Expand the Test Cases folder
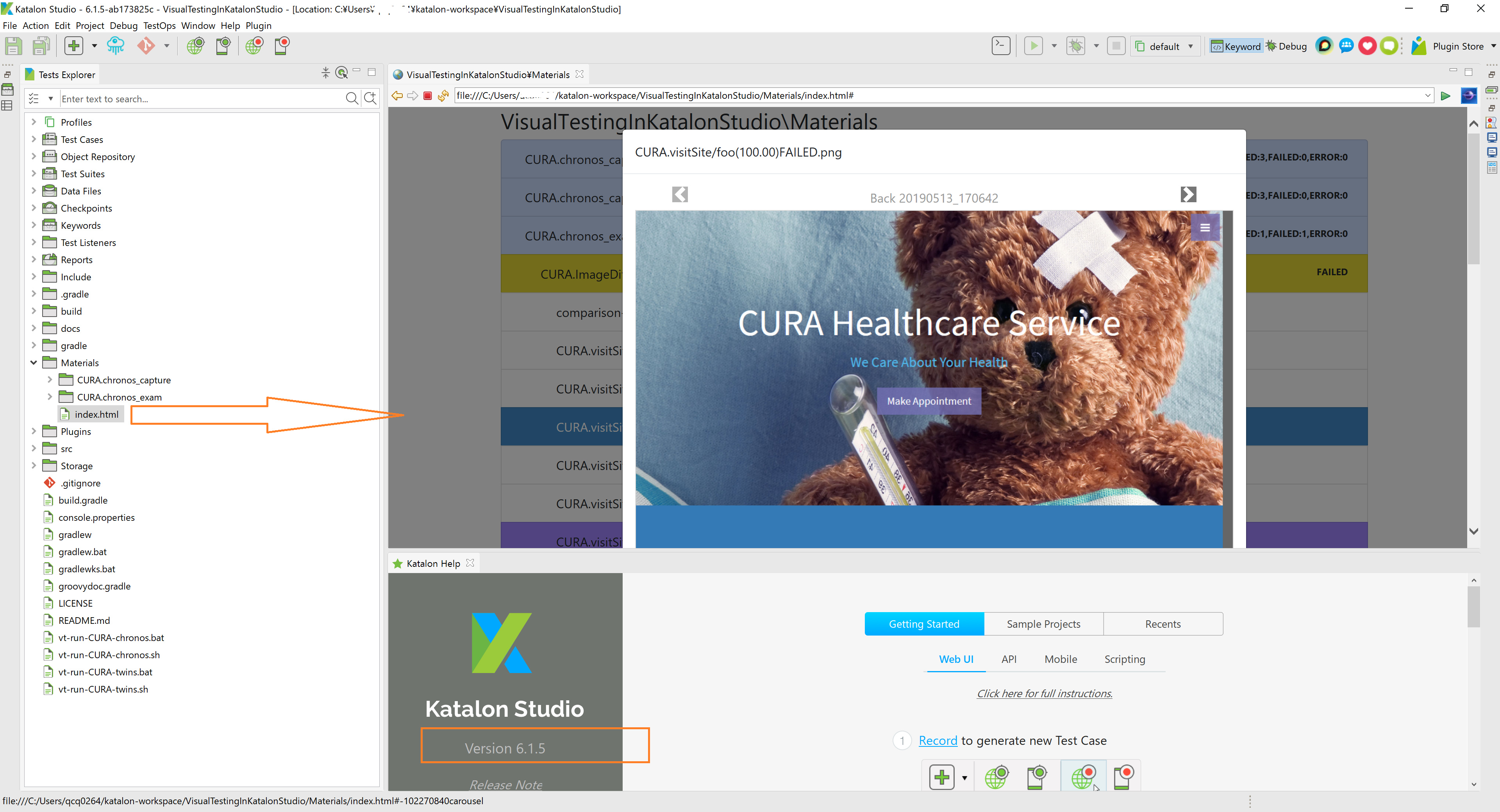 coord(34,139)
